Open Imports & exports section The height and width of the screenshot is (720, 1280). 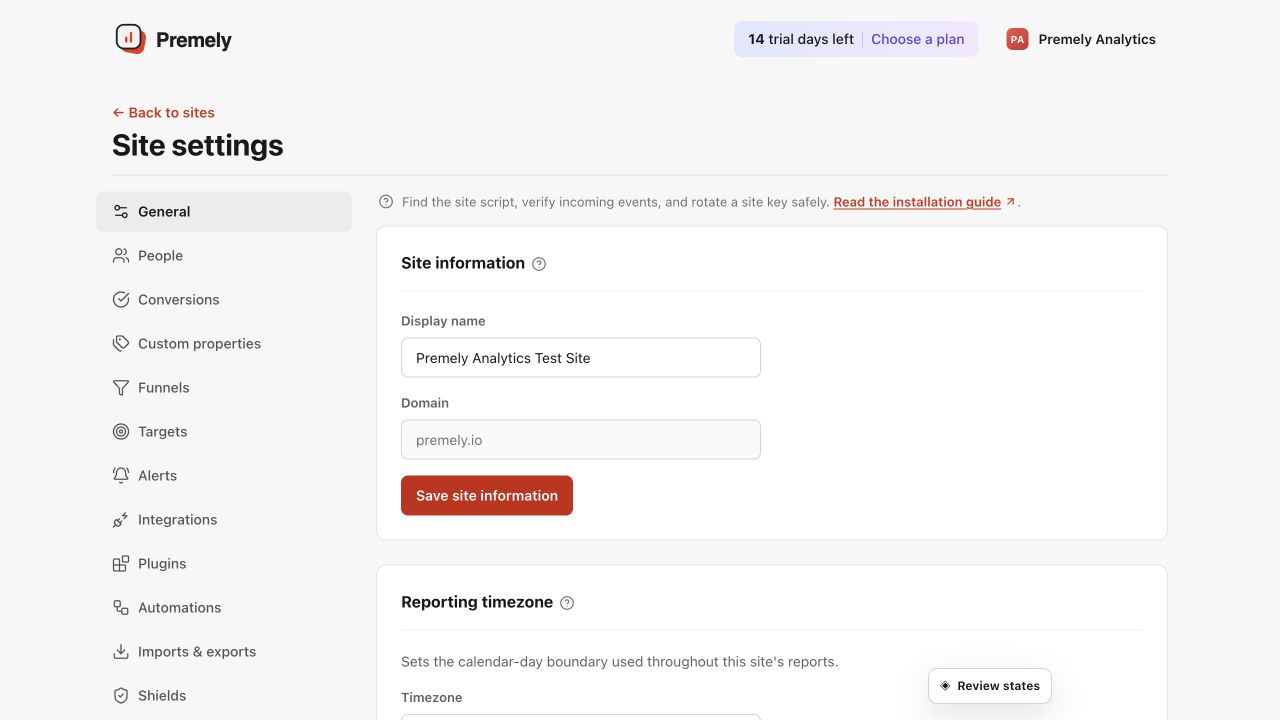tap(224, 652)
